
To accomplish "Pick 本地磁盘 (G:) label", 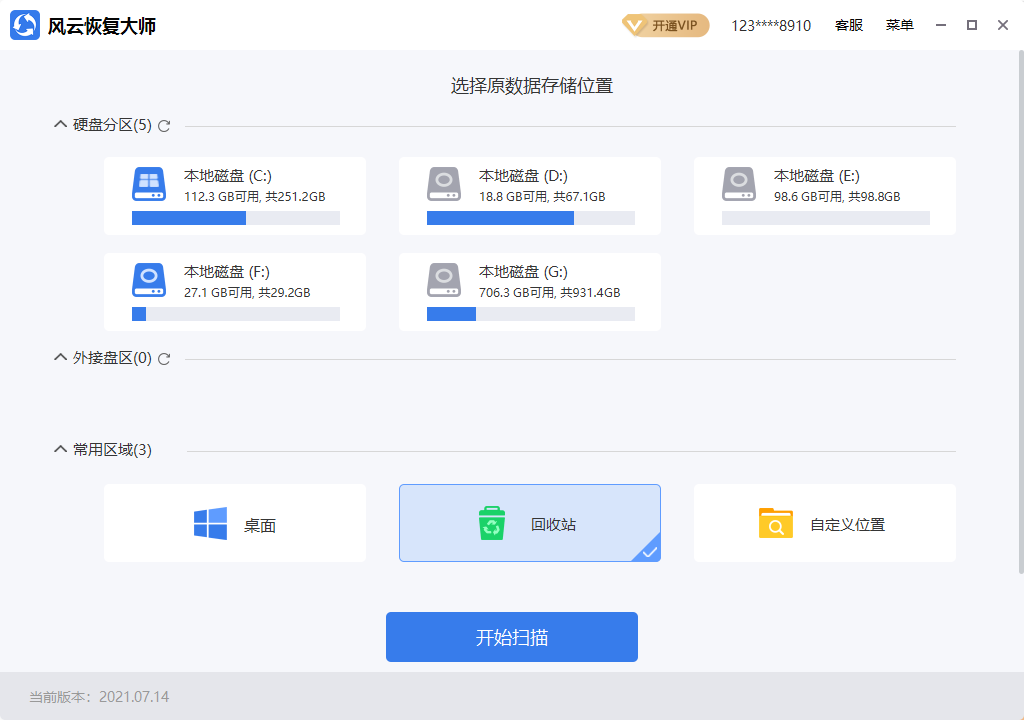I will coord(523,272).
